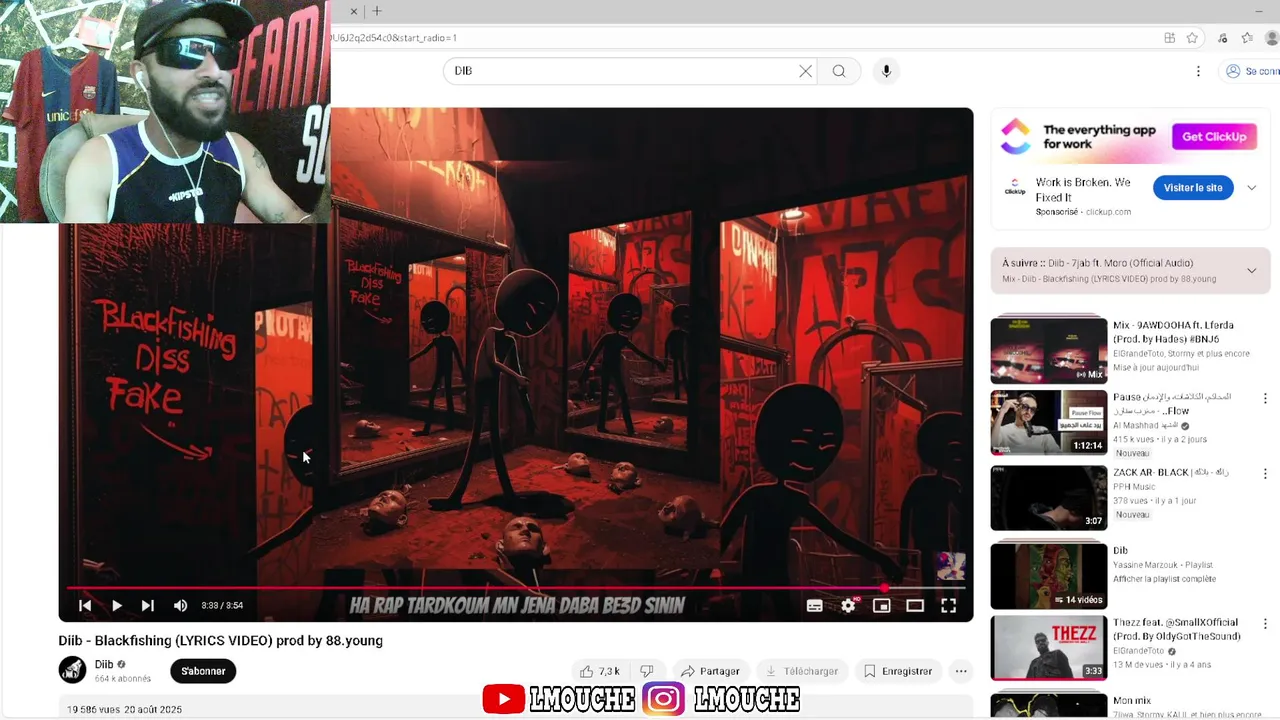Clear the search box with the X
Image resolution: width=1280 pixels, height=720 pixels.
805,71
